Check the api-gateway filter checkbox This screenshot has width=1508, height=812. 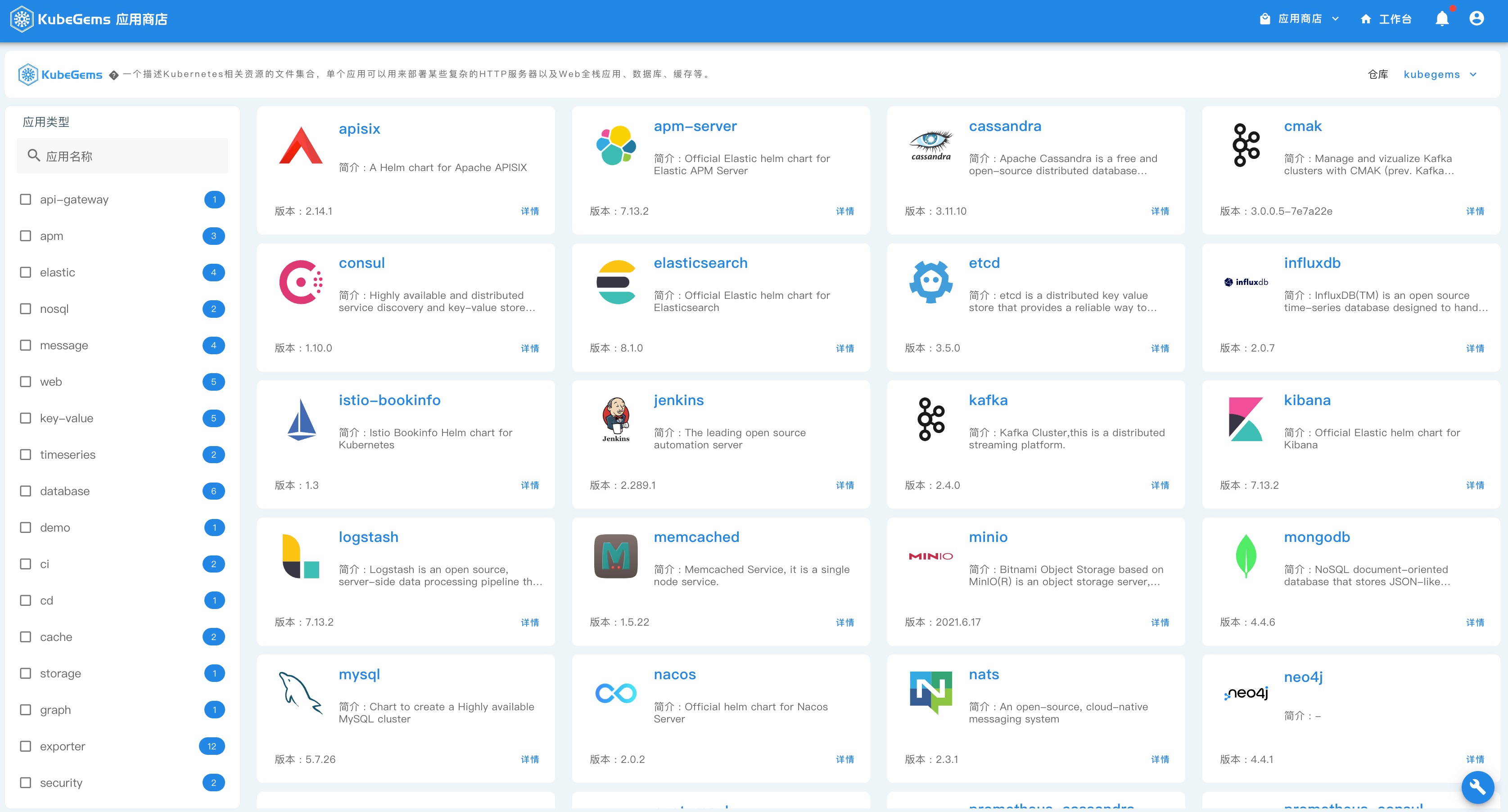coord(26,200)
